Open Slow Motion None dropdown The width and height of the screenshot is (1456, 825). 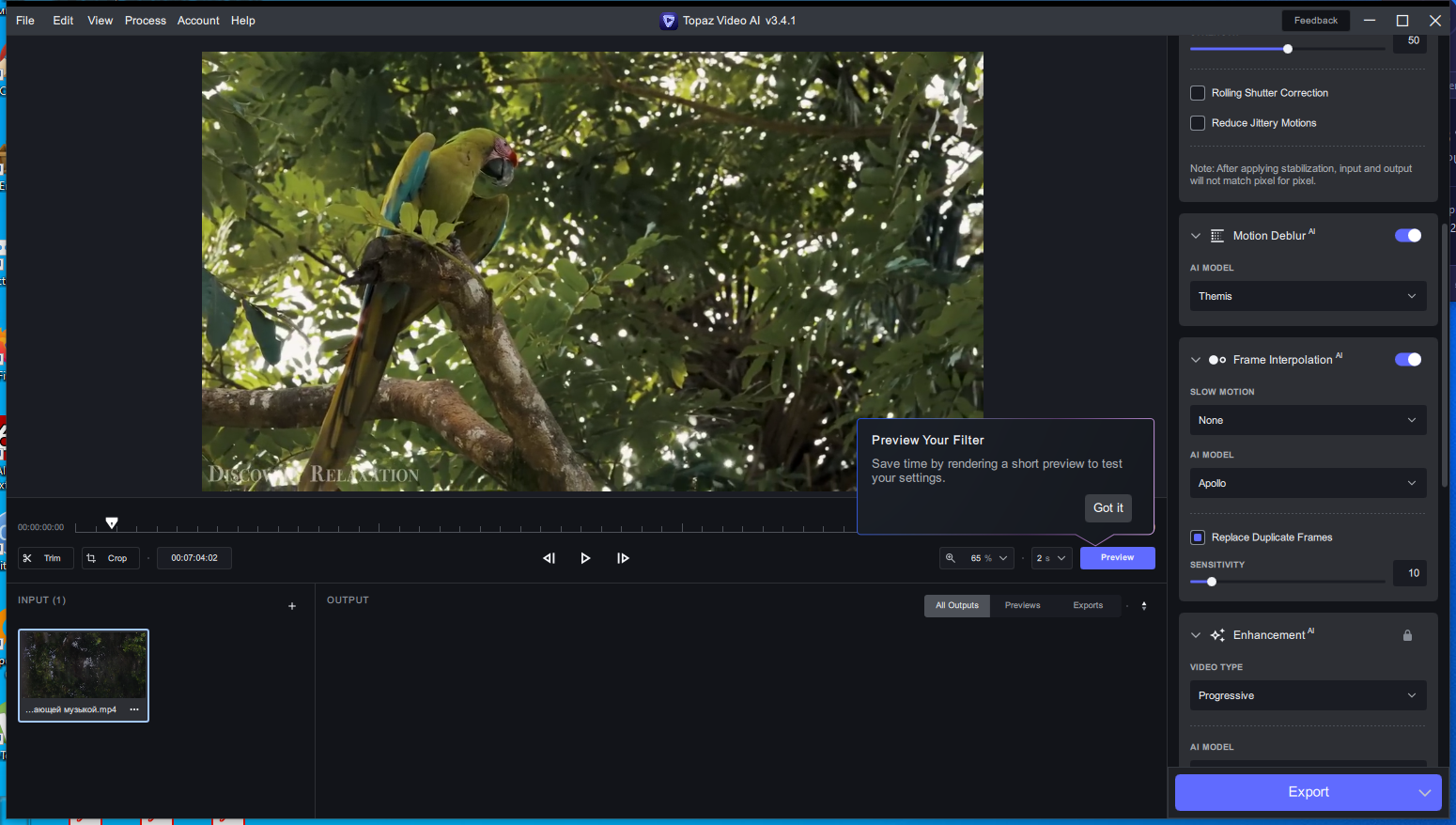[1308, 420]
